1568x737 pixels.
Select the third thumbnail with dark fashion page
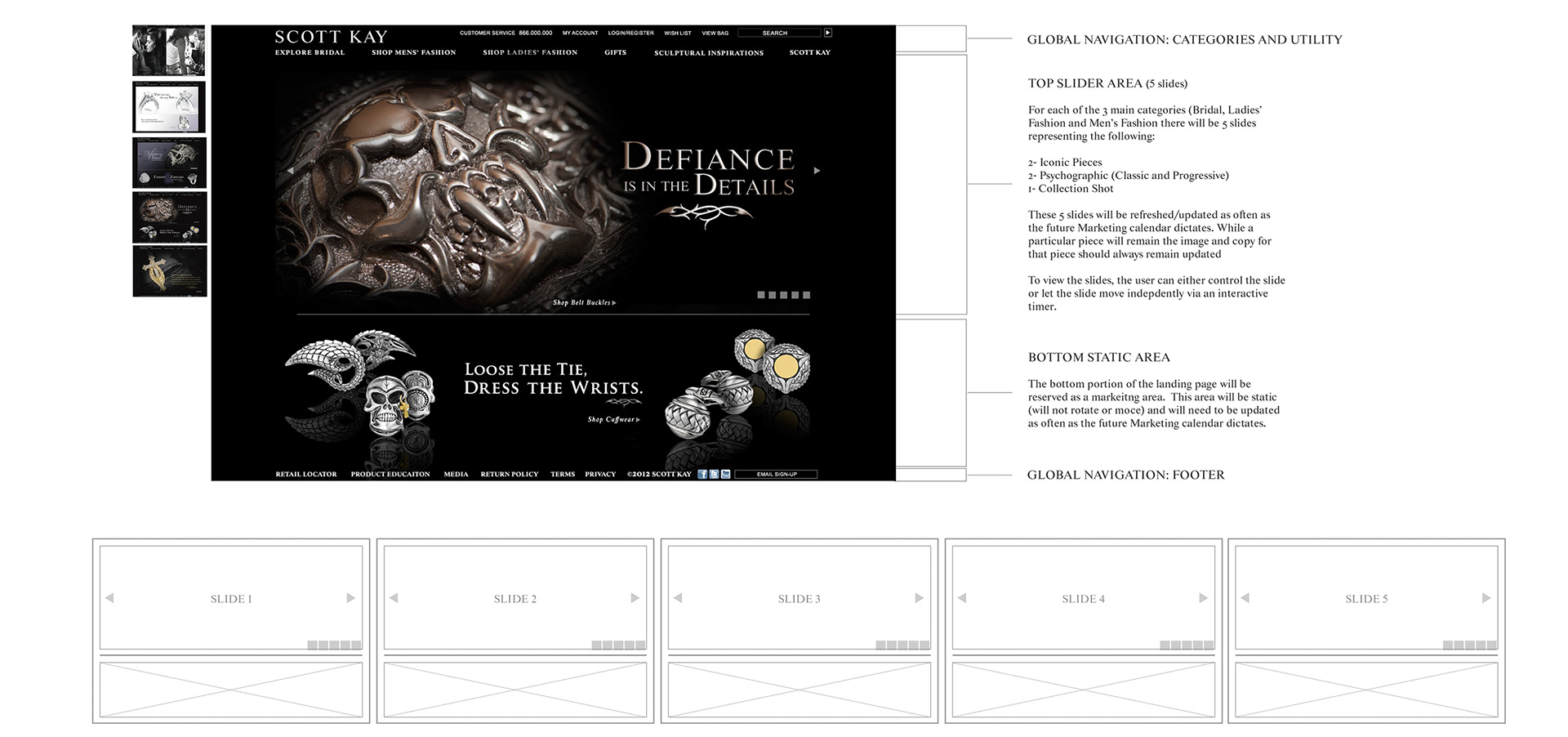click(x=169, y=163)
